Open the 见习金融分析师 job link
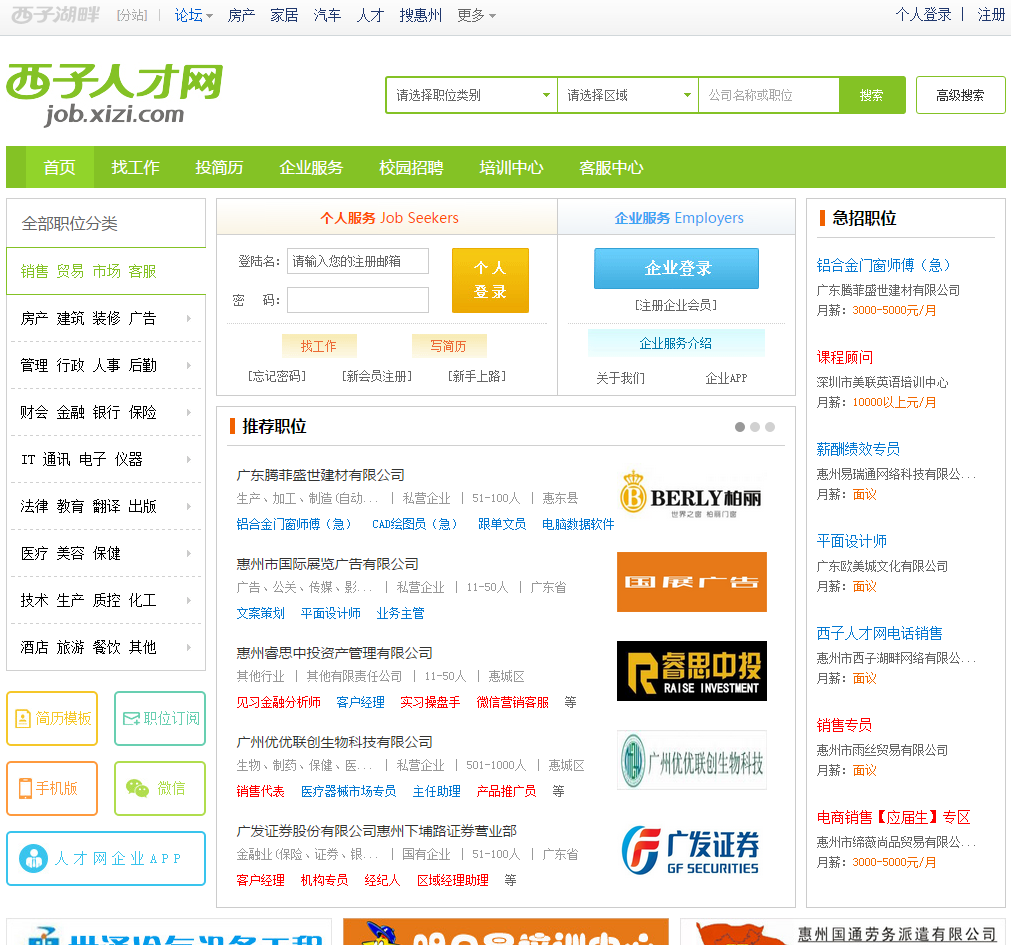The image size is (1011, 945). pos(279,702)
